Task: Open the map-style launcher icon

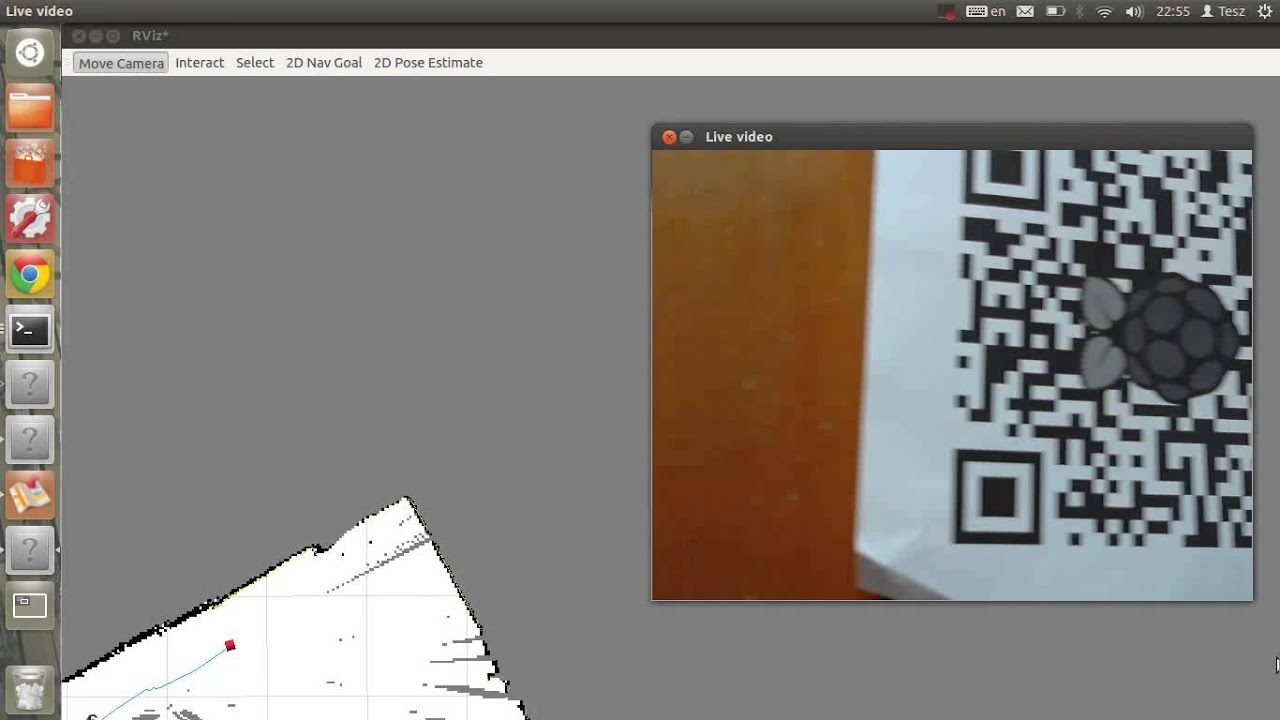Action: click(30, 494)
